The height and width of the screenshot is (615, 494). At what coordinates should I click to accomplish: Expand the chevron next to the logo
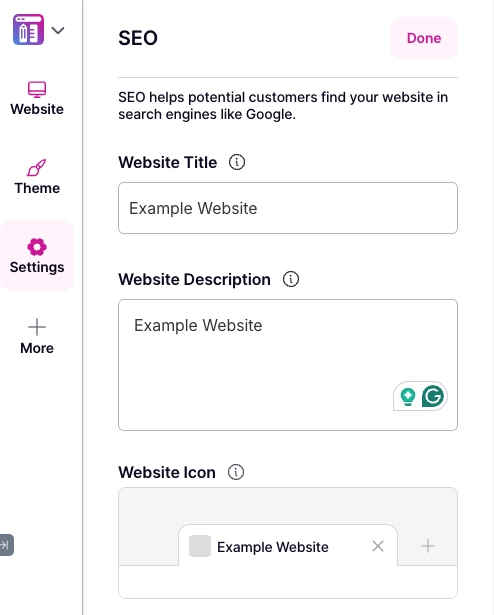[58, 30]
